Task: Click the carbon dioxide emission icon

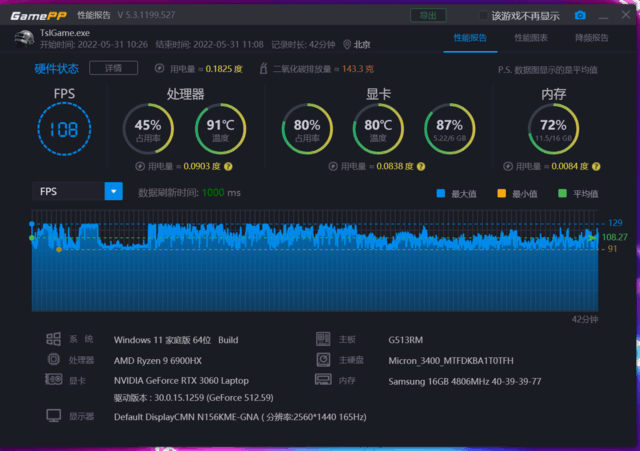Action: pyautogui.click(x=264, y=68)
